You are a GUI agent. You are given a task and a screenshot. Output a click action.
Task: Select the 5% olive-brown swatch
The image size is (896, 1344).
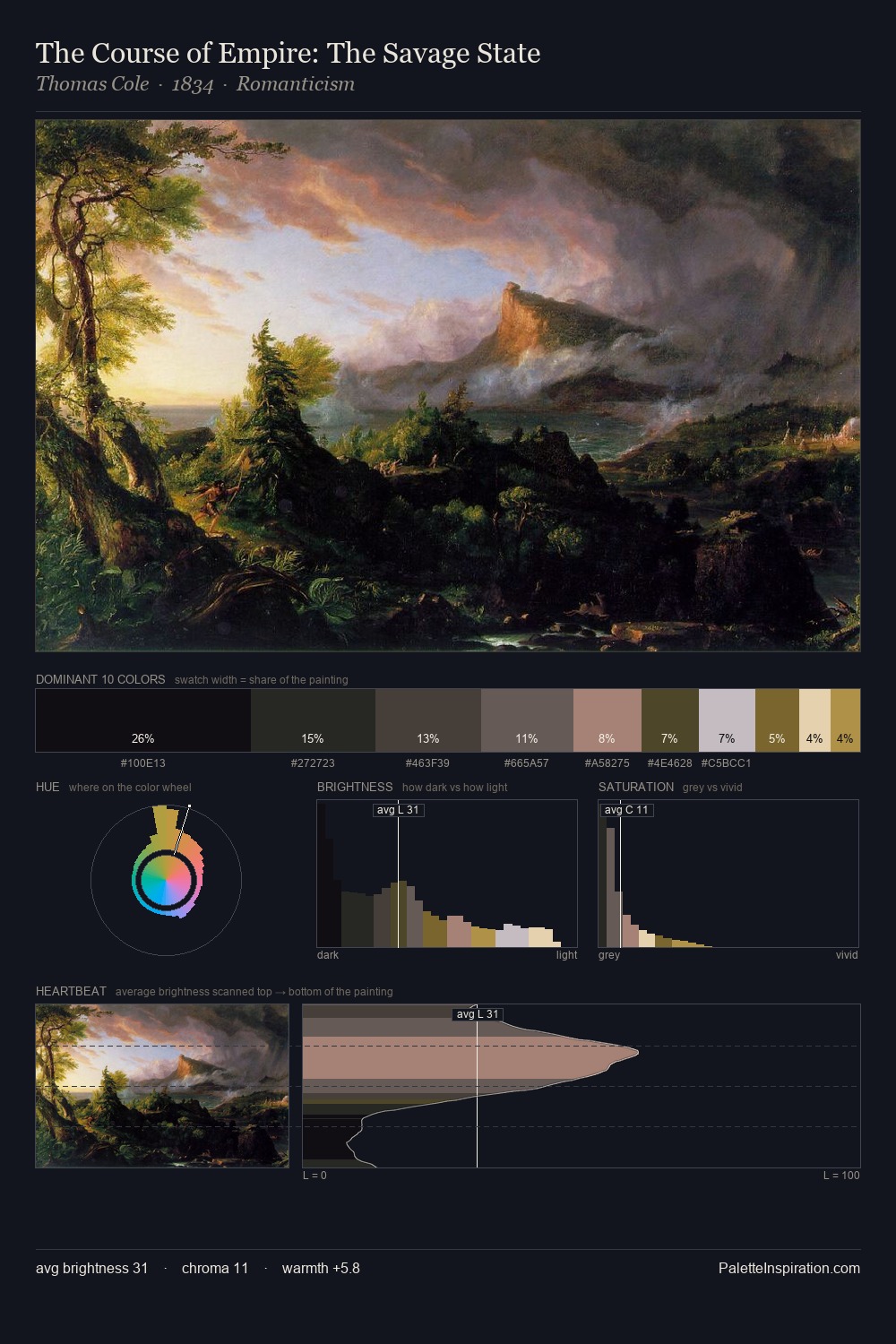[777, 720]
